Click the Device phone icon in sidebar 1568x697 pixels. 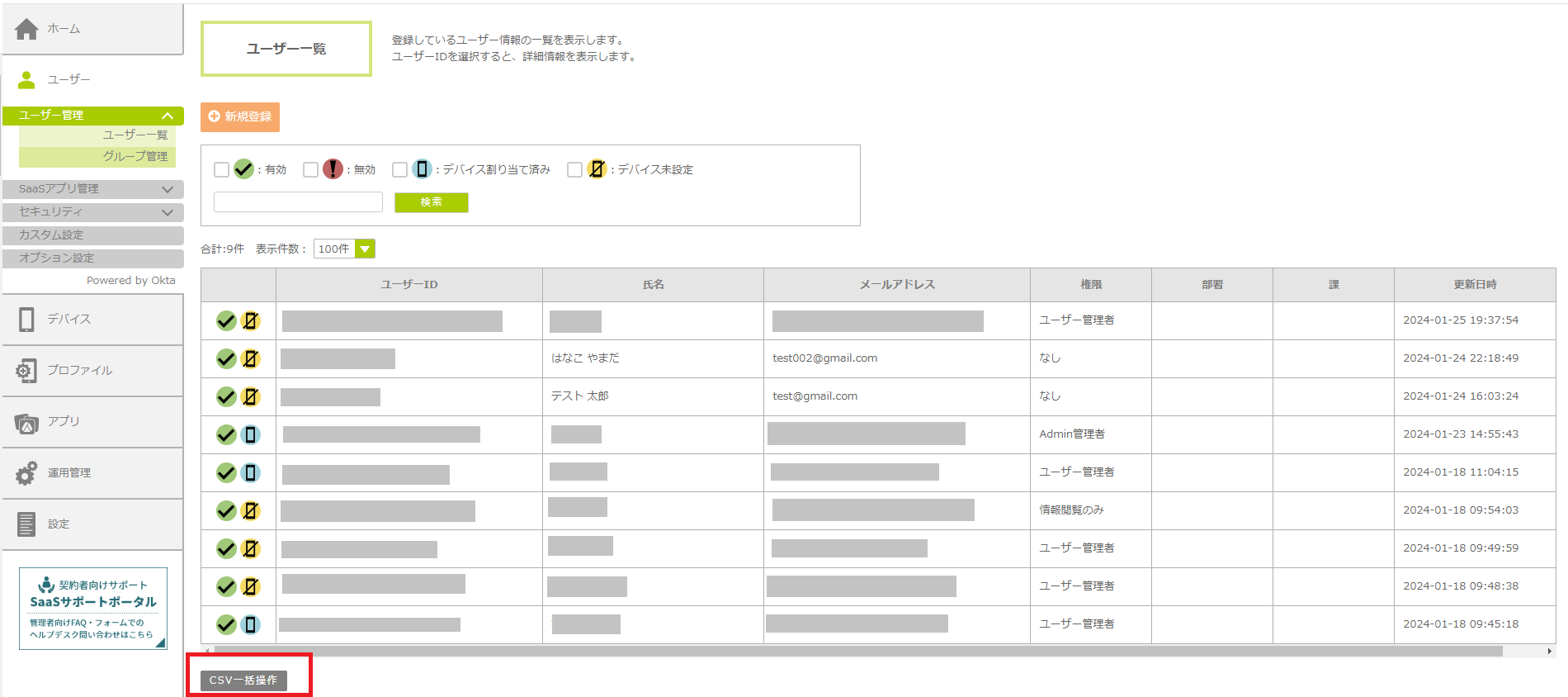pyautogui.click(x=26, y=319)
